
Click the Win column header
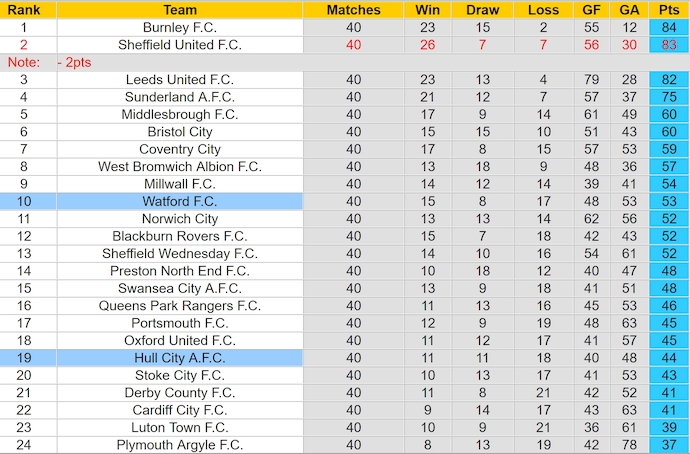click(x=428, y=10)
